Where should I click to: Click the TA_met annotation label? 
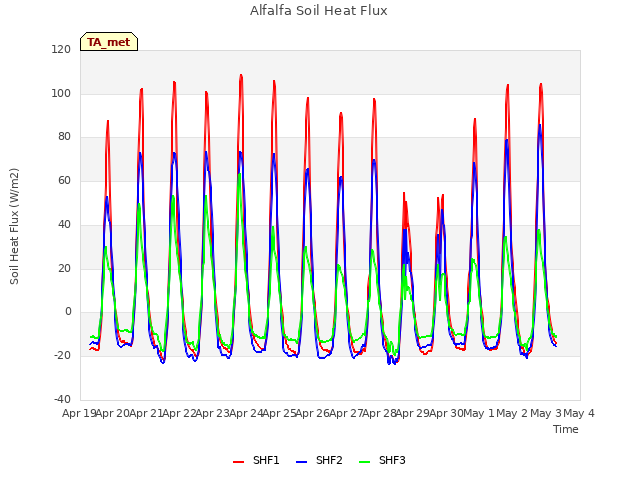pyautogui.click(x=109, y=42)
